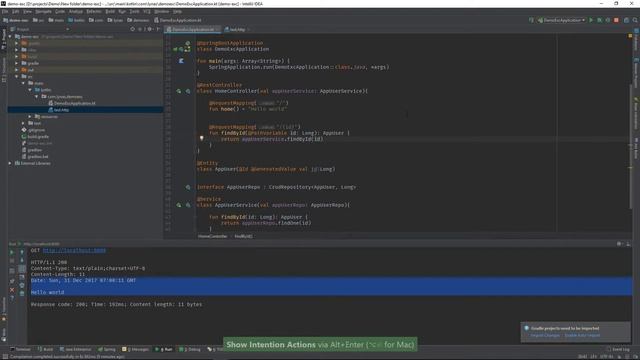The height and width of the screenshot is (360, 640).
Task: Collapse the demo-exc project root node
Action: coord(11,36)
